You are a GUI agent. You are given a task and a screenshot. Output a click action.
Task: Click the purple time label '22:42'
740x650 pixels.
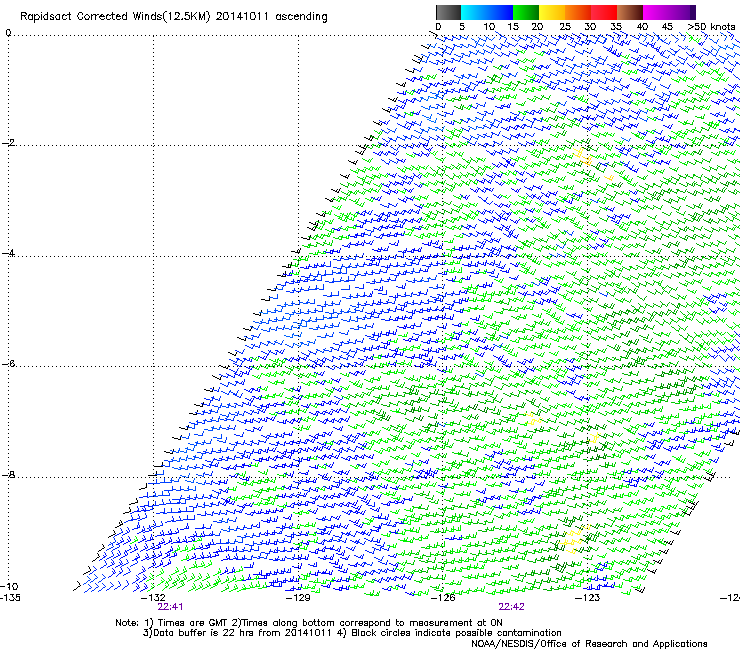click(x=512, y=607)
